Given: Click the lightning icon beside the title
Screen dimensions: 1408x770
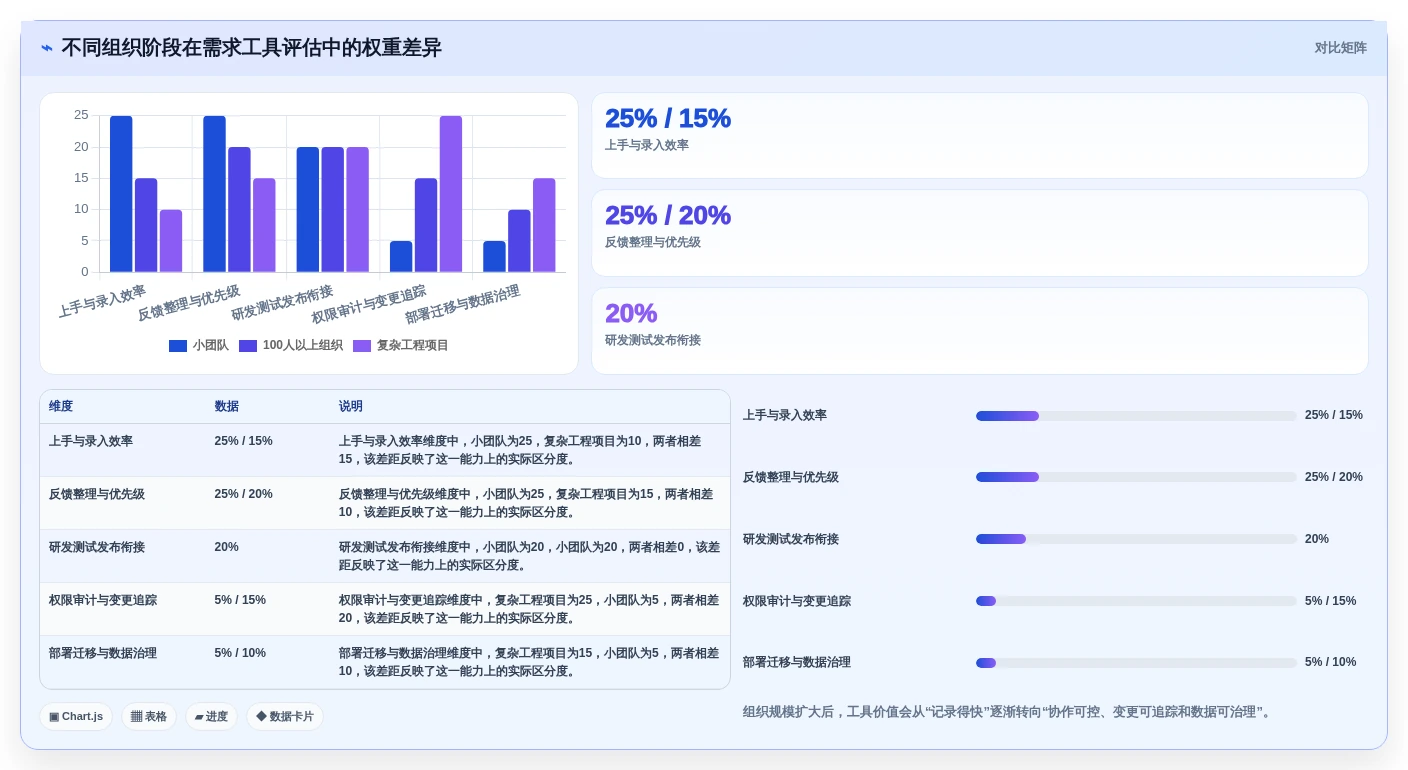Looking at the screenshot, I should click(47, 48).
